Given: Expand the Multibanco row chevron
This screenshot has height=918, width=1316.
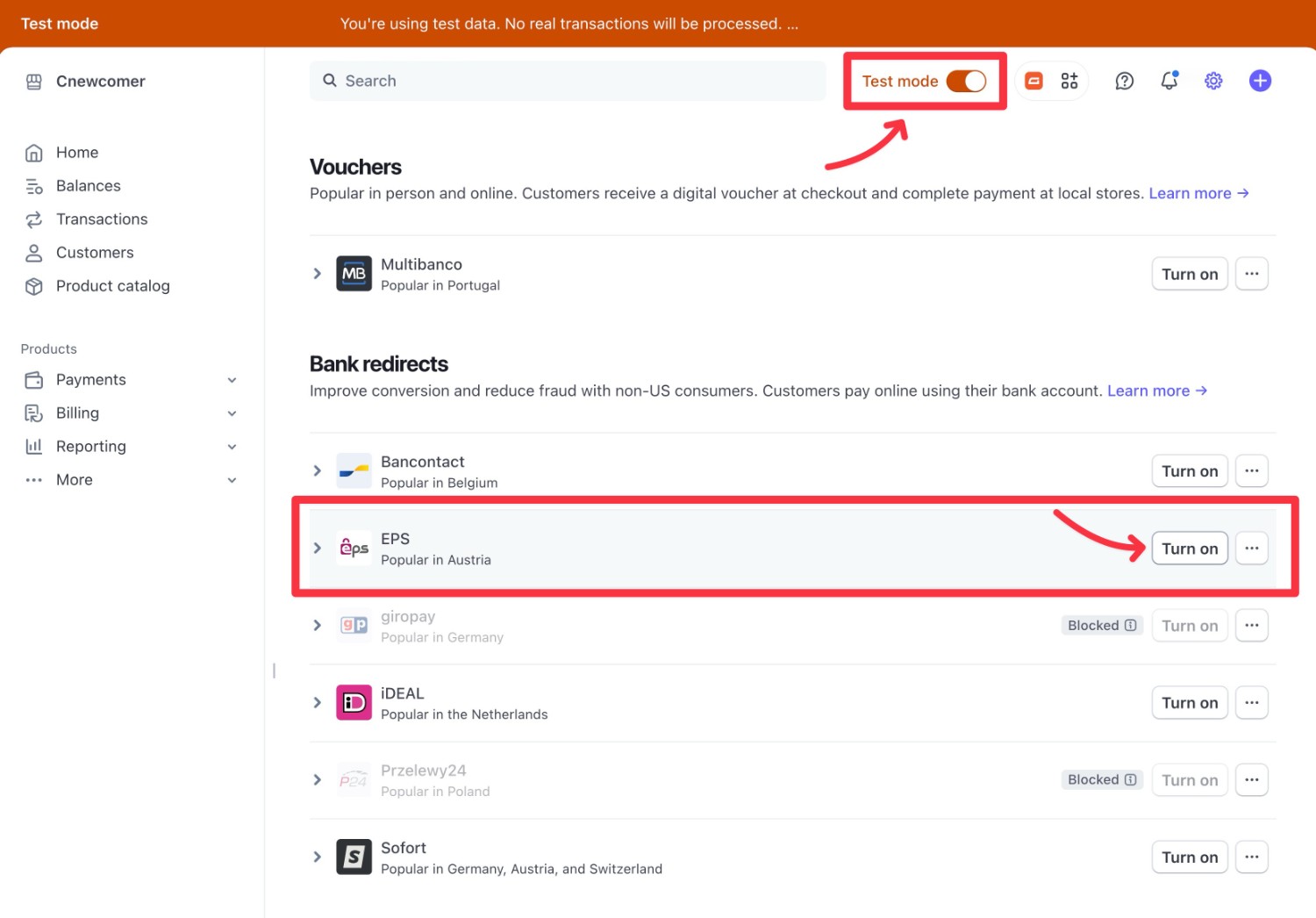Looking at the screenshot, I should 318,274.
